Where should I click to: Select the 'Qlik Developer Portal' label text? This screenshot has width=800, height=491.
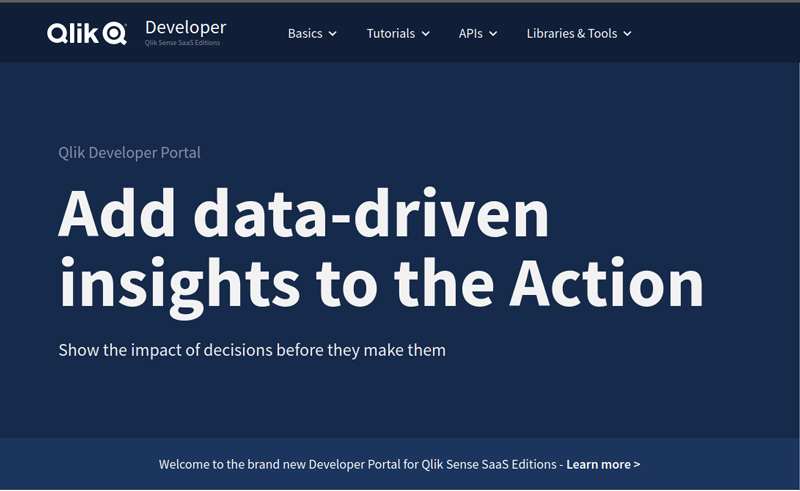click(130, 153)
